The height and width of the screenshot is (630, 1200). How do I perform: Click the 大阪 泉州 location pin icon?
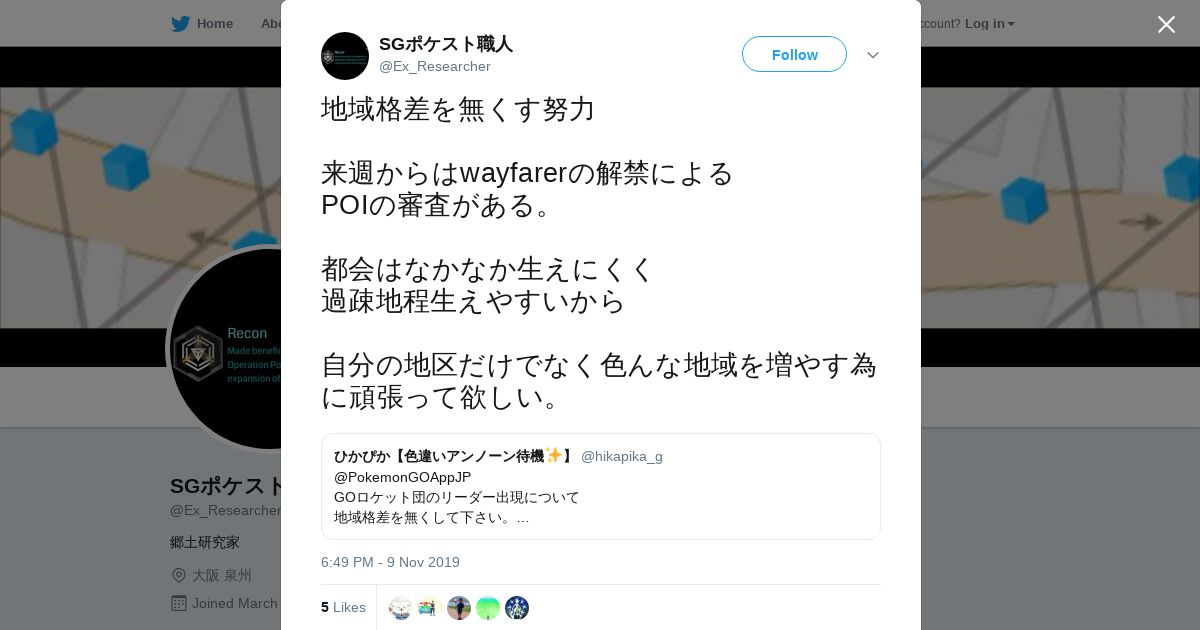179,575
